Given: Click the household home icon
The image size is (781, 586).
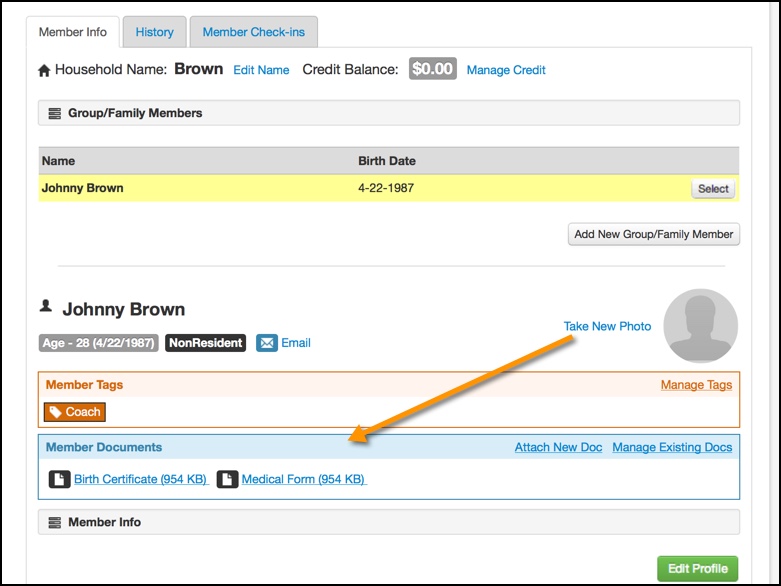Looking at the screenshot, I should [x=44, y=70].
